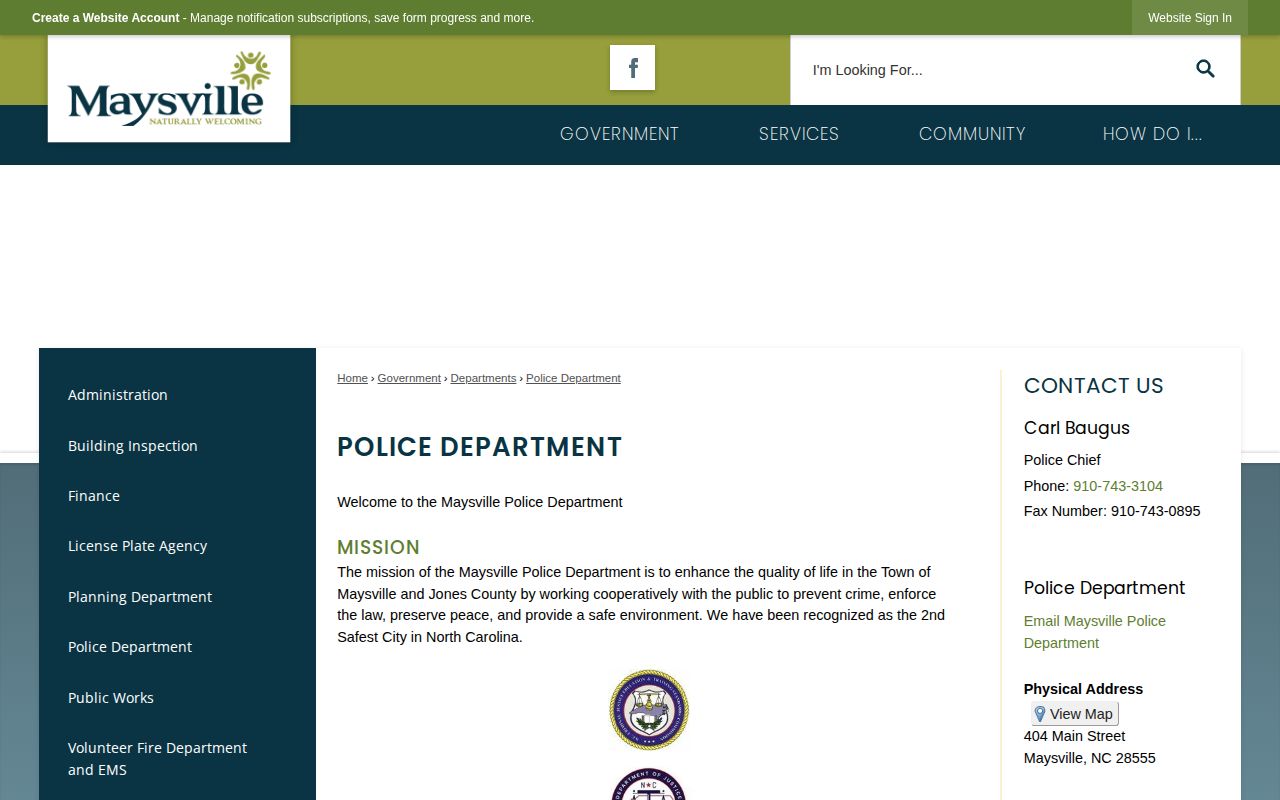Screen dimensions: 1280x800
Task: Open the Government menu
Action: point(619,134)
